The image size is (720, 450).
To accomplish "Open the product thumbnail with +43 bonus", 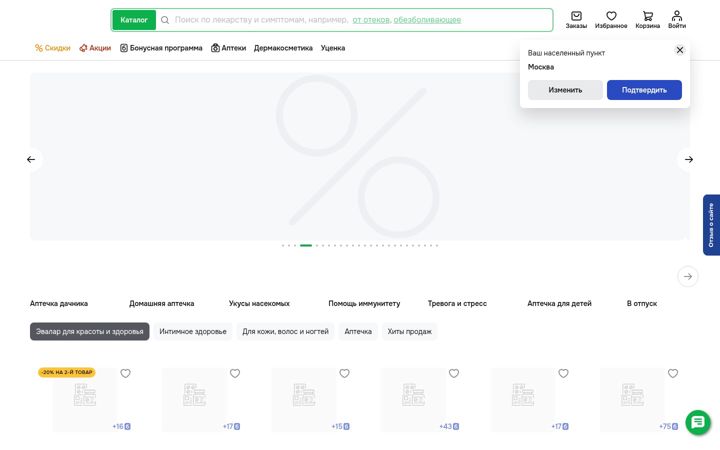I will tap(413, 399).
